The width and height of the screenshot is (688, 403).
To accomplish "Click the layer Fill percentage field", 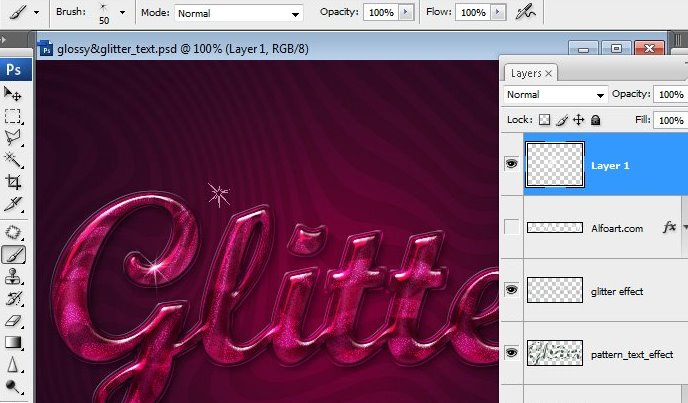I will pos(669,120).
